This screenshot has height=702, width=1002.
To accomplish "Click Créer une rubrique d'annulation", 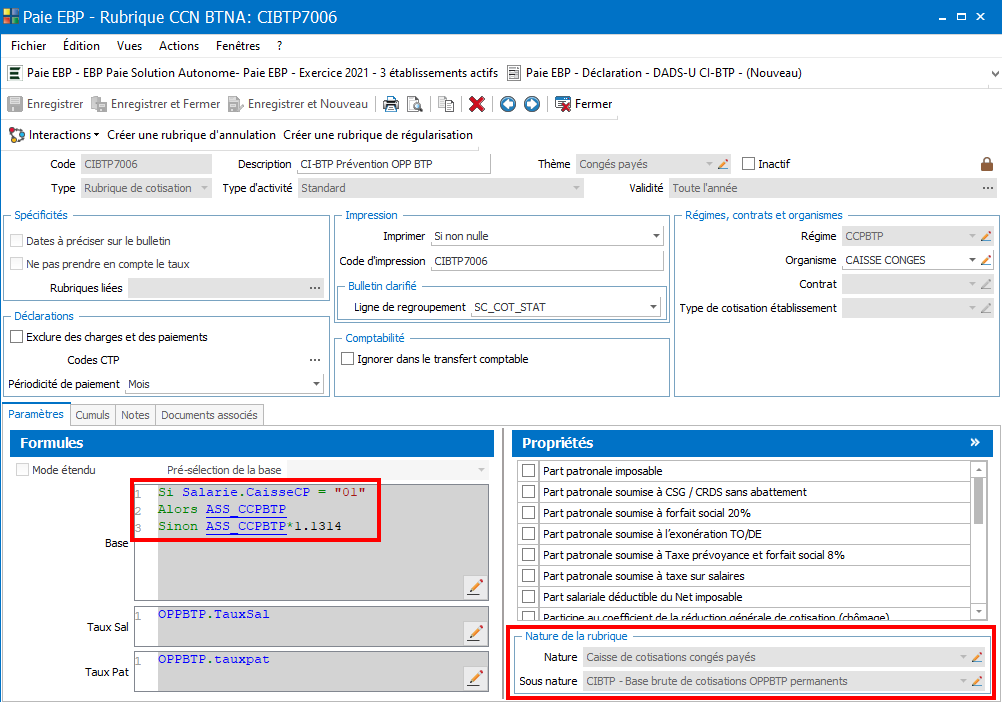I will click(x=191, y=135).
